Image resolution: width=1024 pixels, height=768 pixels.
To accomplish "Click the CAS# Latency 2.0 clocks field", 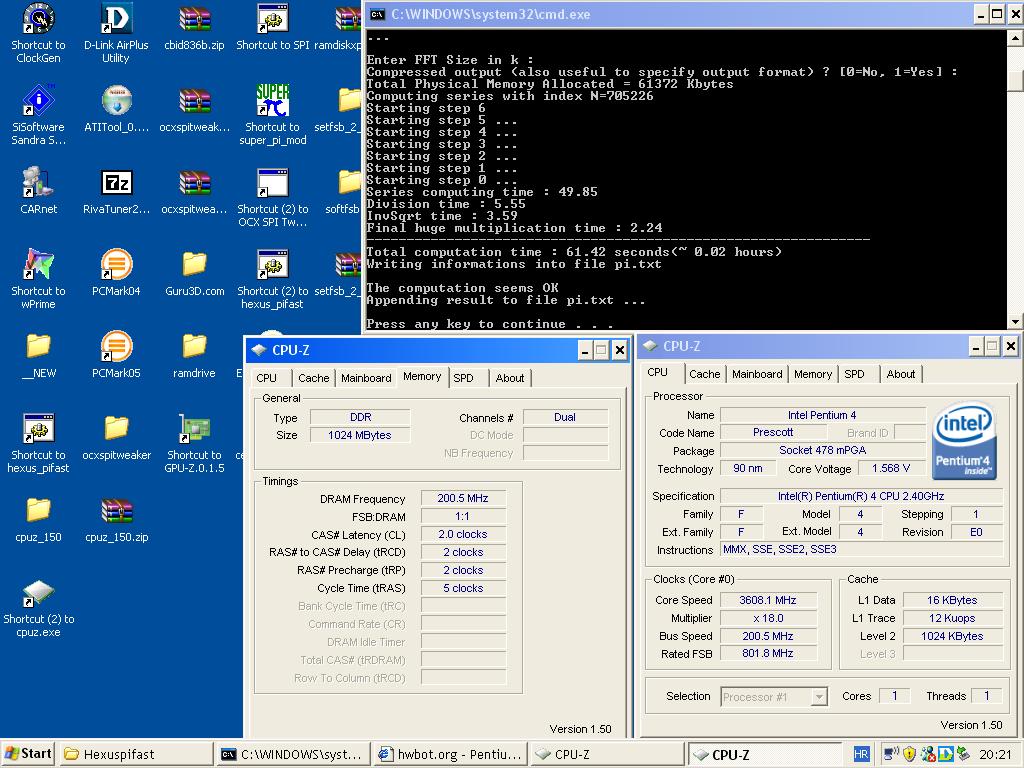I will [463, 534].
